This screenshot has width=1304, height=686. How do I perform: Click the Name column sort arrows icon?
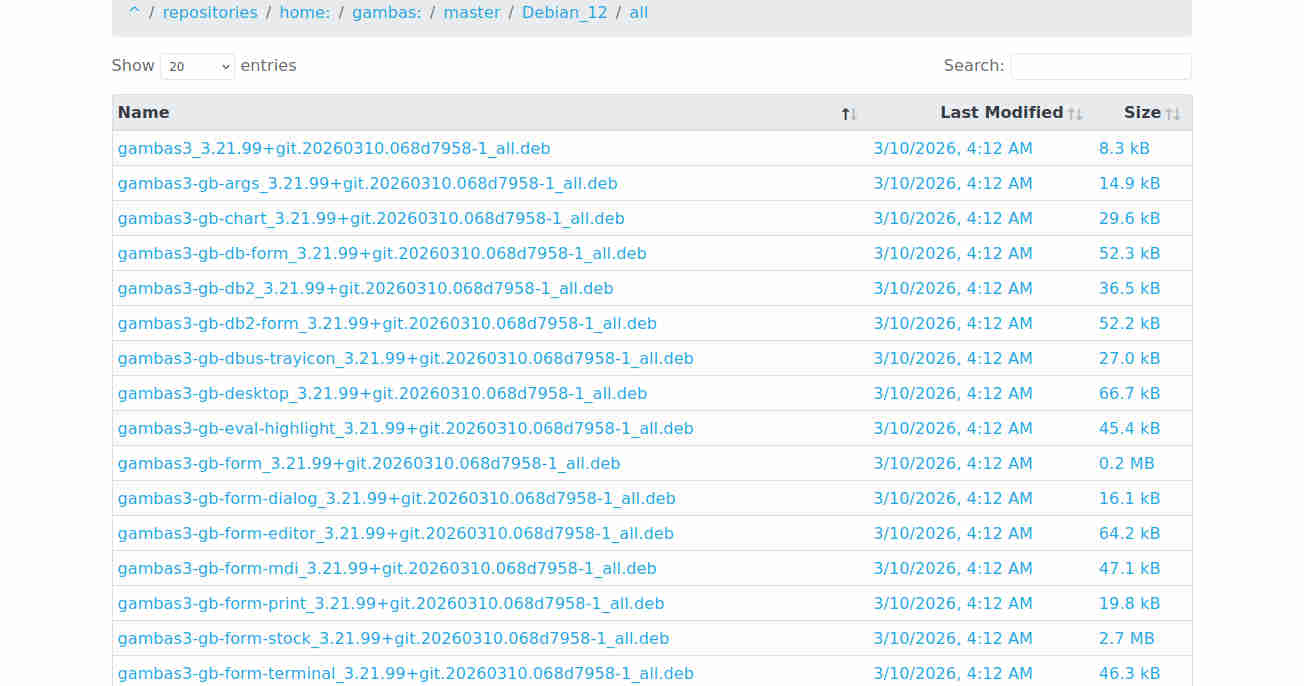[x=849, y=114]
